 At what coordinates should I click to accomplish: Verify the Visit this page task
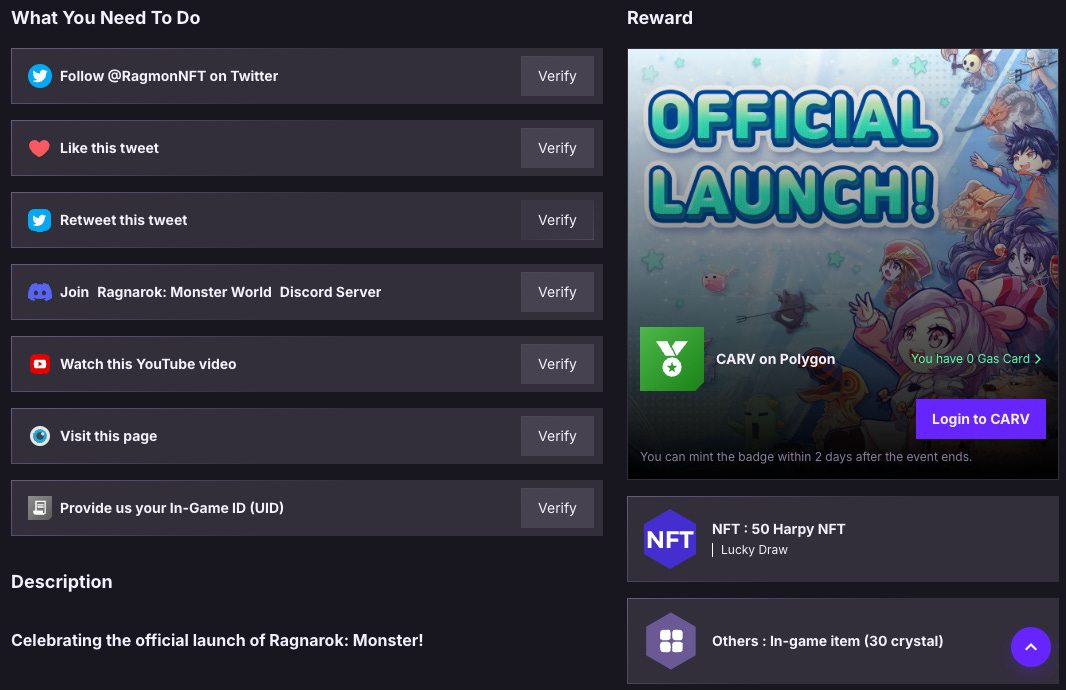coord(557,436)
